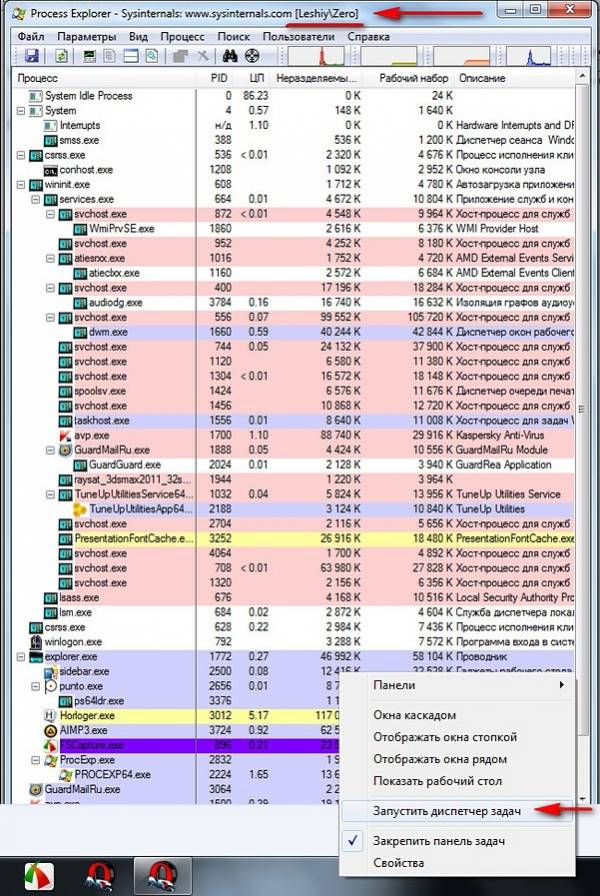Select the FSCapture.exe process row
This screenshot has width=600, height=896.
tap(100, 746)
